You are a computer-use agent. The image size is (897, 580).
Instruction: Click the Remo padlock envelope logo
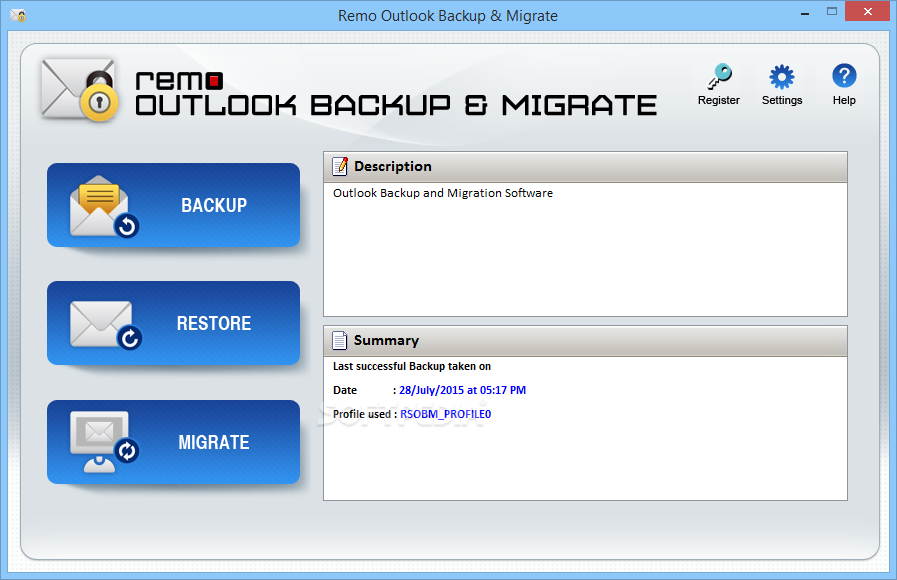tap(80, 89)
